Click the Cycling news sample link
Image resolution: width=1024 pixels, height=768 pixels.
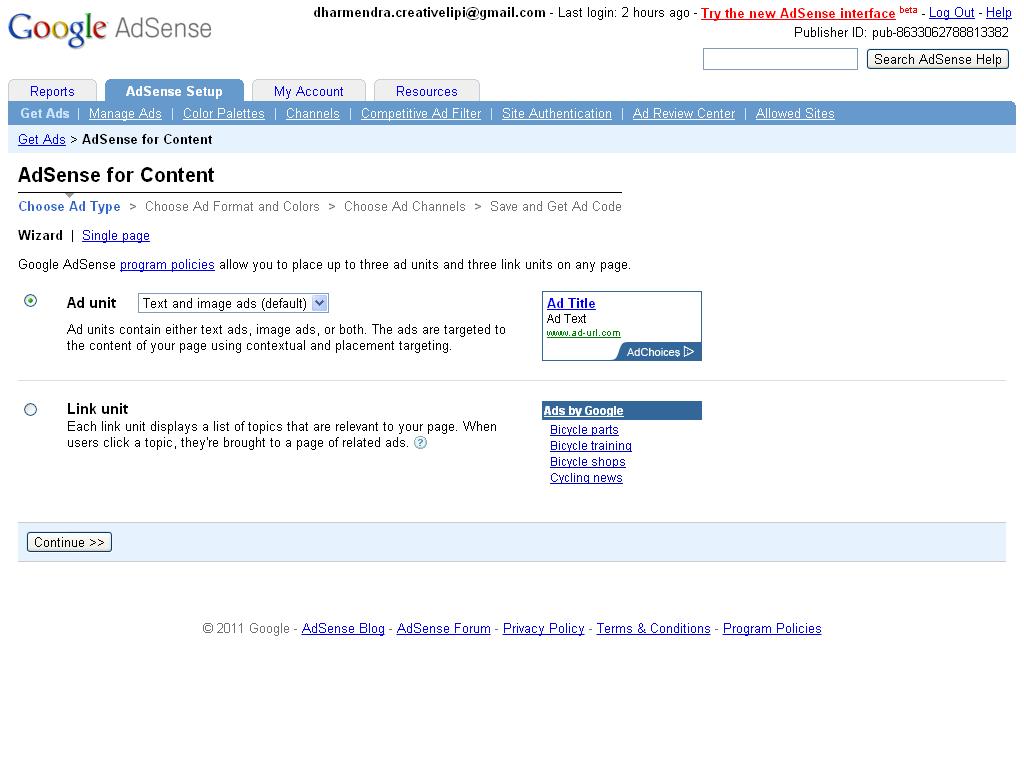[x=586, y=477]
